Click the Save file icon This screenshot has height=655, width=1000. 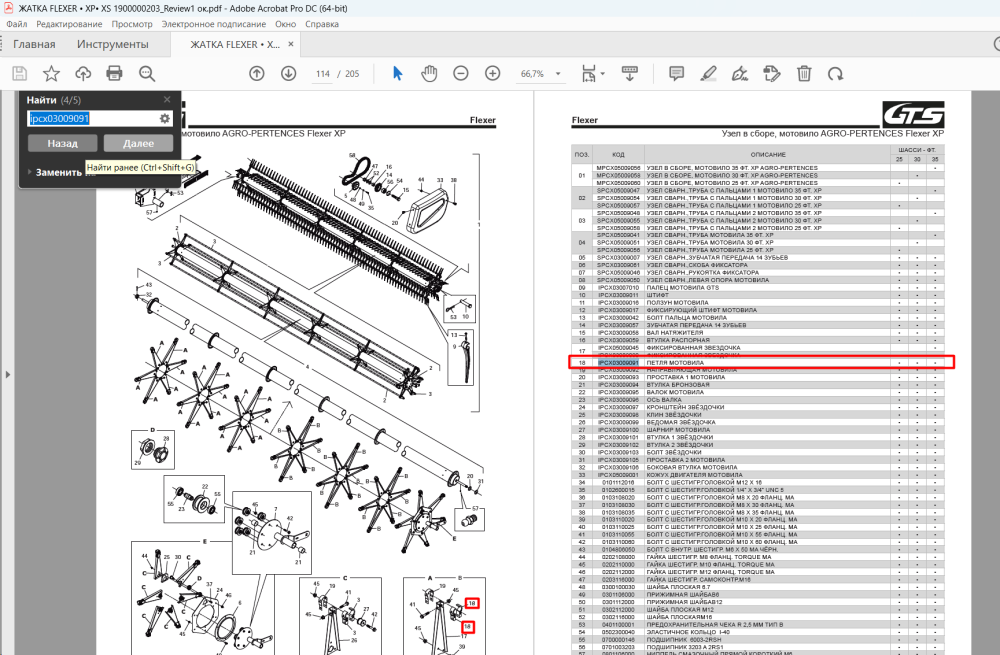(x=20, y=73)
